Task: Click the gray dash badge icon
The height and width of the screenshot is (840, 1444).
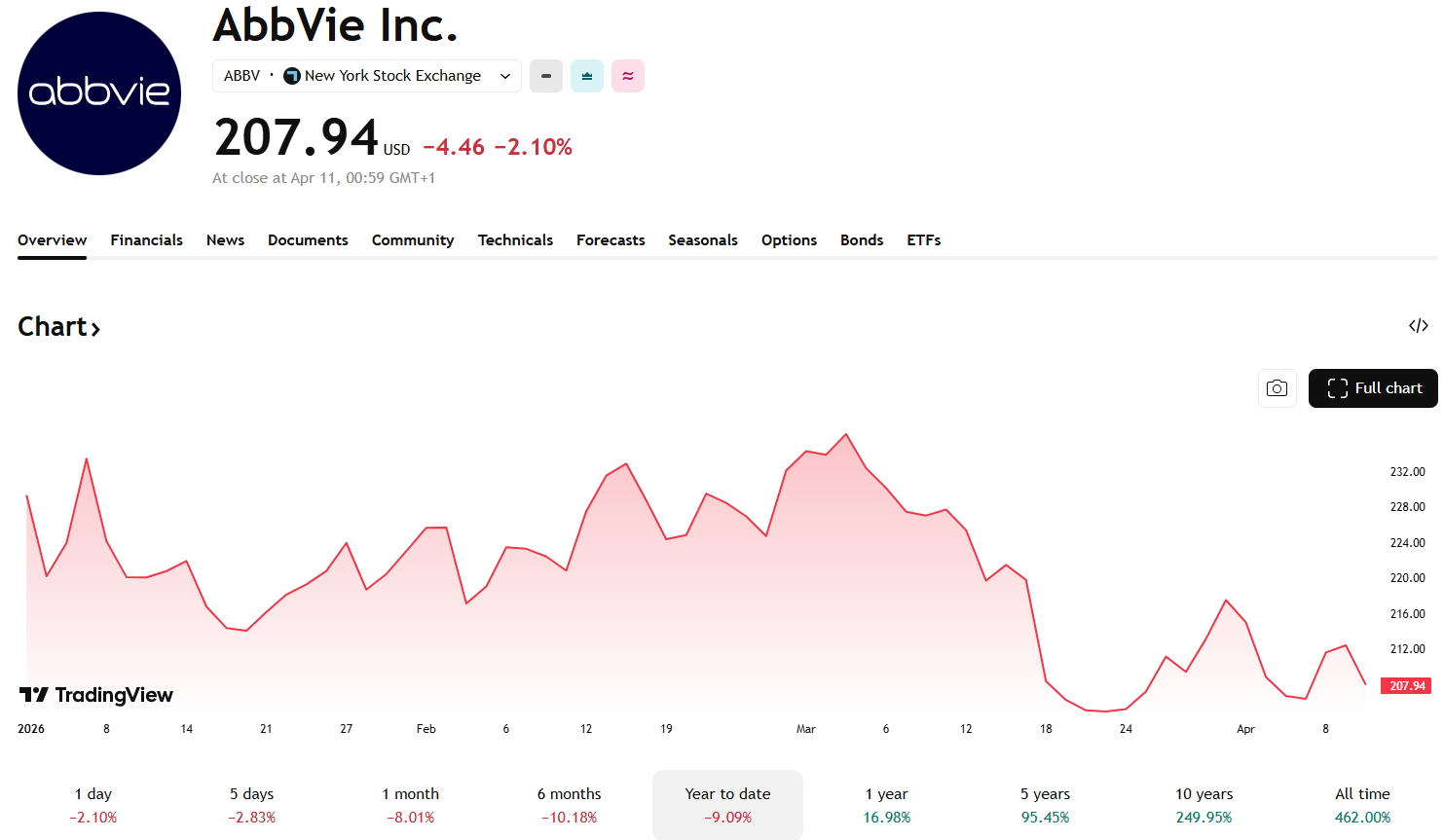Action: 546,76
